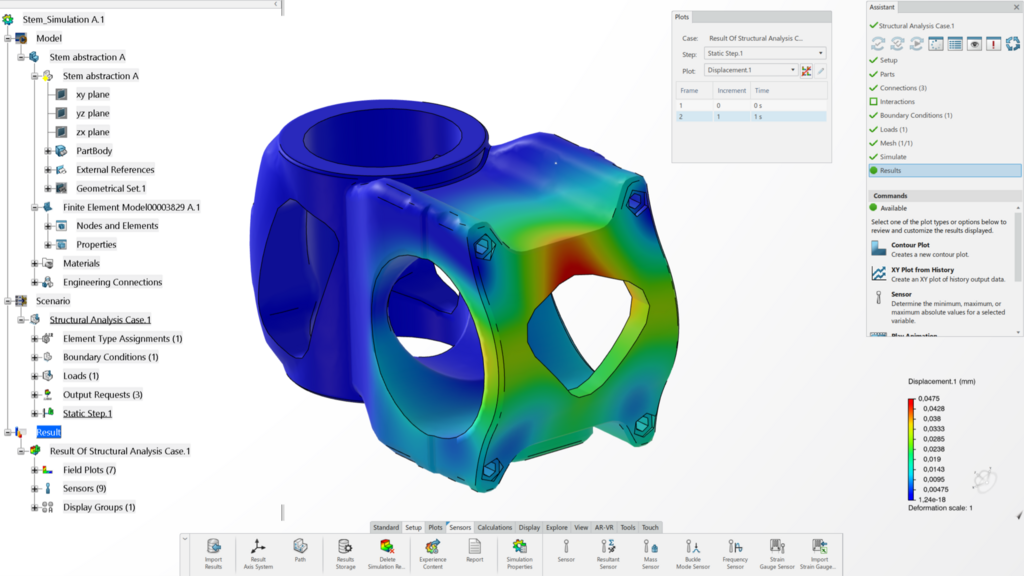Screen dimensions: 1024x576
Task: Click Delete Simulation Results icon
Action: [x=387, y=547]
